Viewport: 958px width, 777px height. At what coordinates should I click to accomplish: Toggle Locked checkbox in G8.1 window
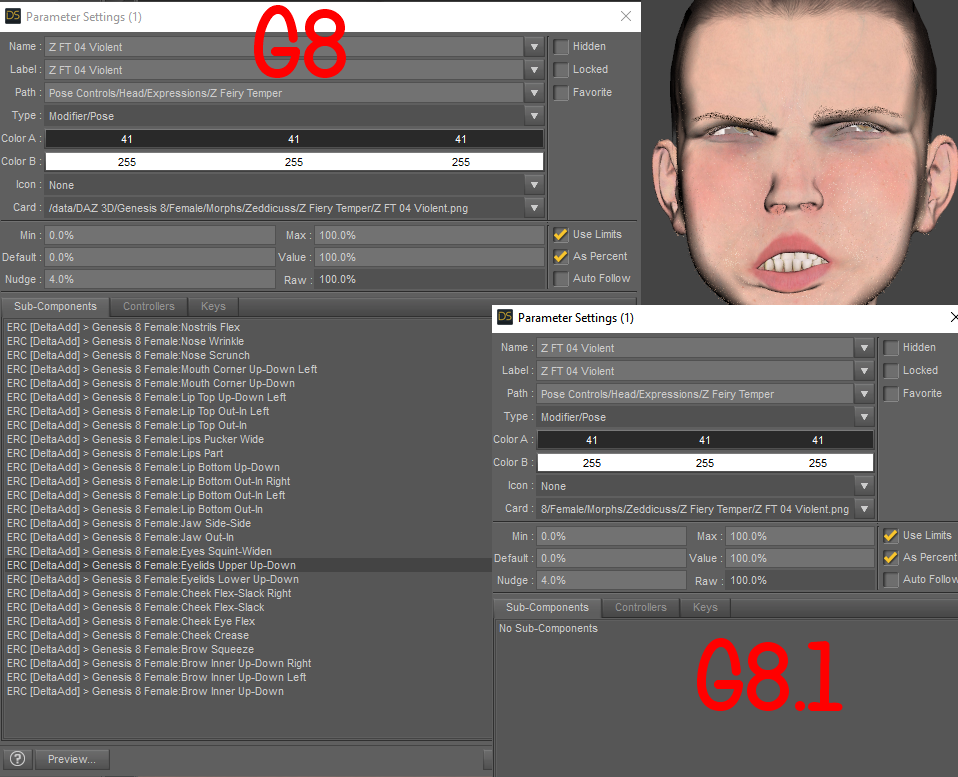pyautogui.click(x=891, y=371)
